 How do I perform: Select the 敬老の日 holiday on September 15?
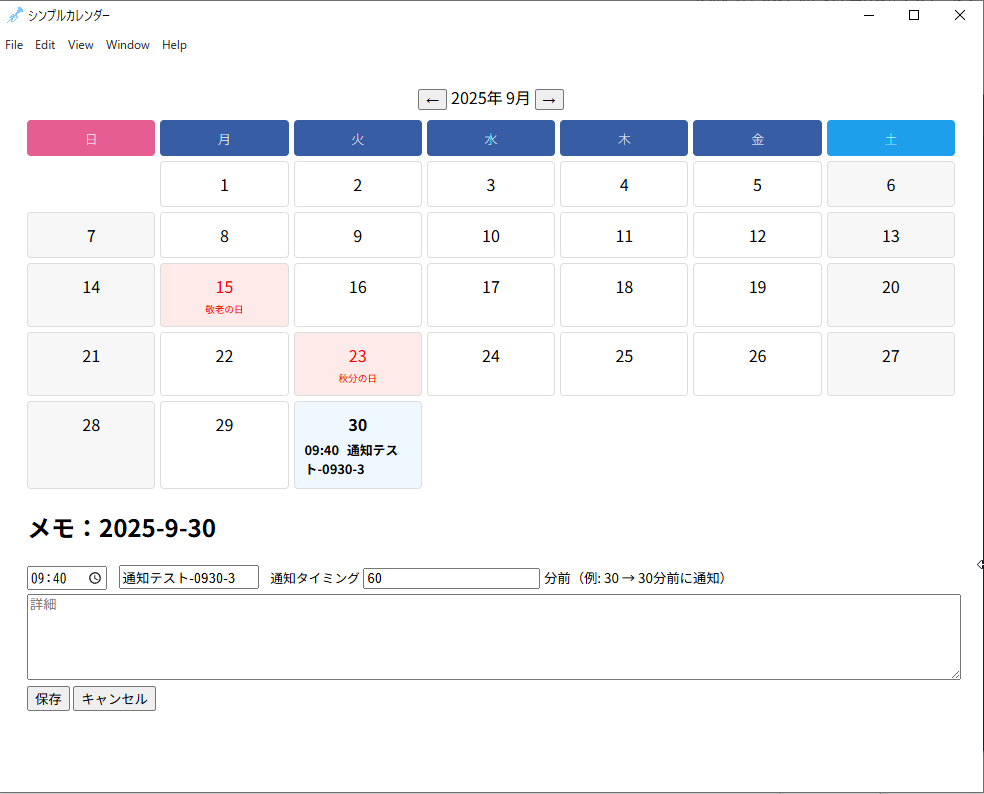(x=224, y=294)
